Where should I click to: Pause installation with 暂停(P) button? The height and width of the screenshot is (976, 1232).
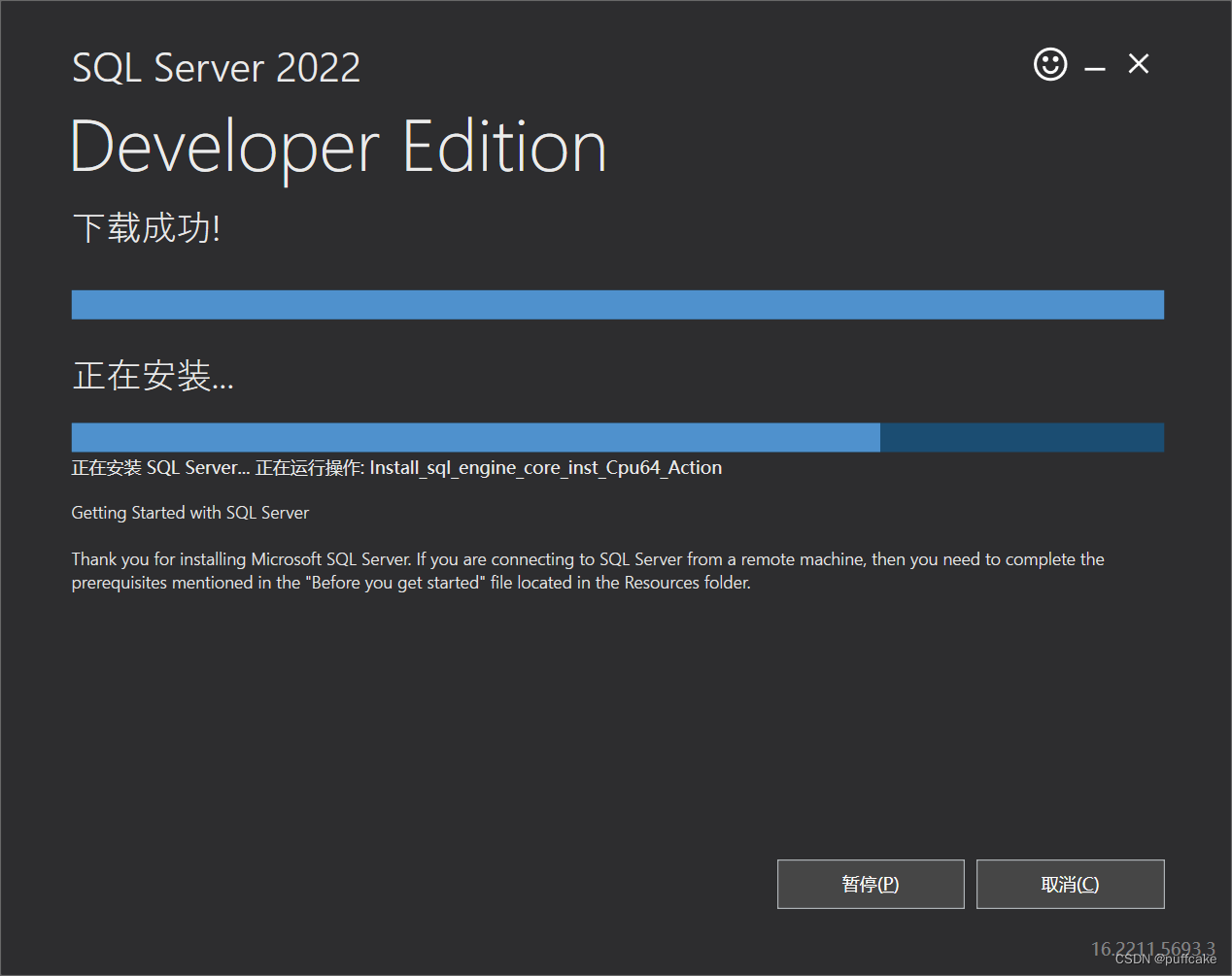pos(871,884)
